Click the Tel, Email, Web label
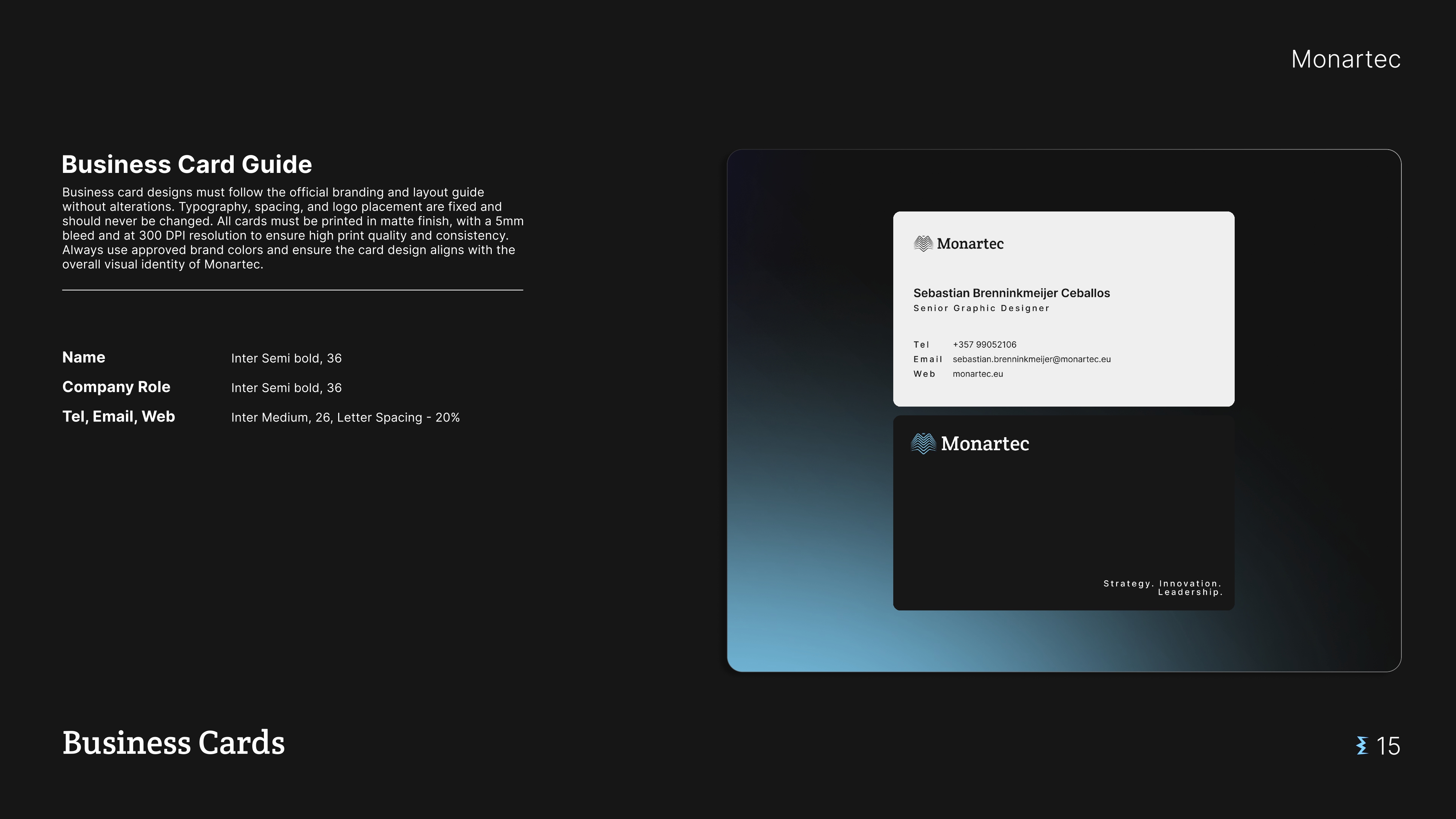 (x=118, y=416)
